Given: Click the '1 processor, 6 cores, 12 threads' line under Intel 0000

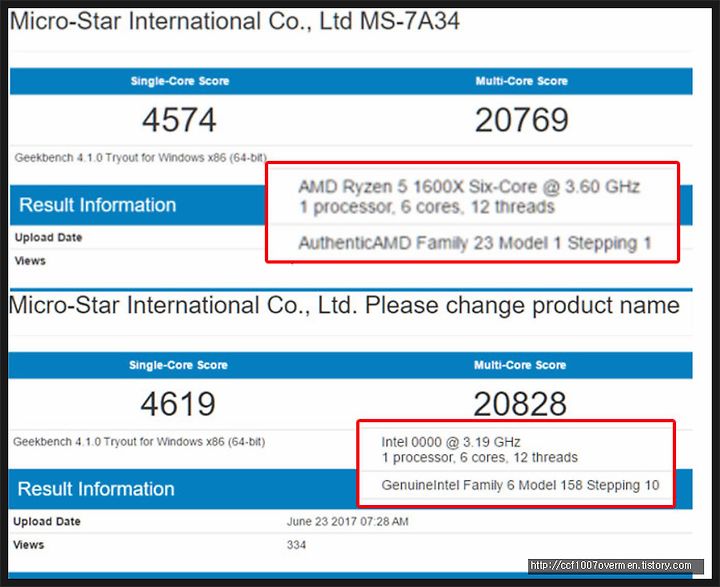Looking at the screenshot, I should [479, 457].
